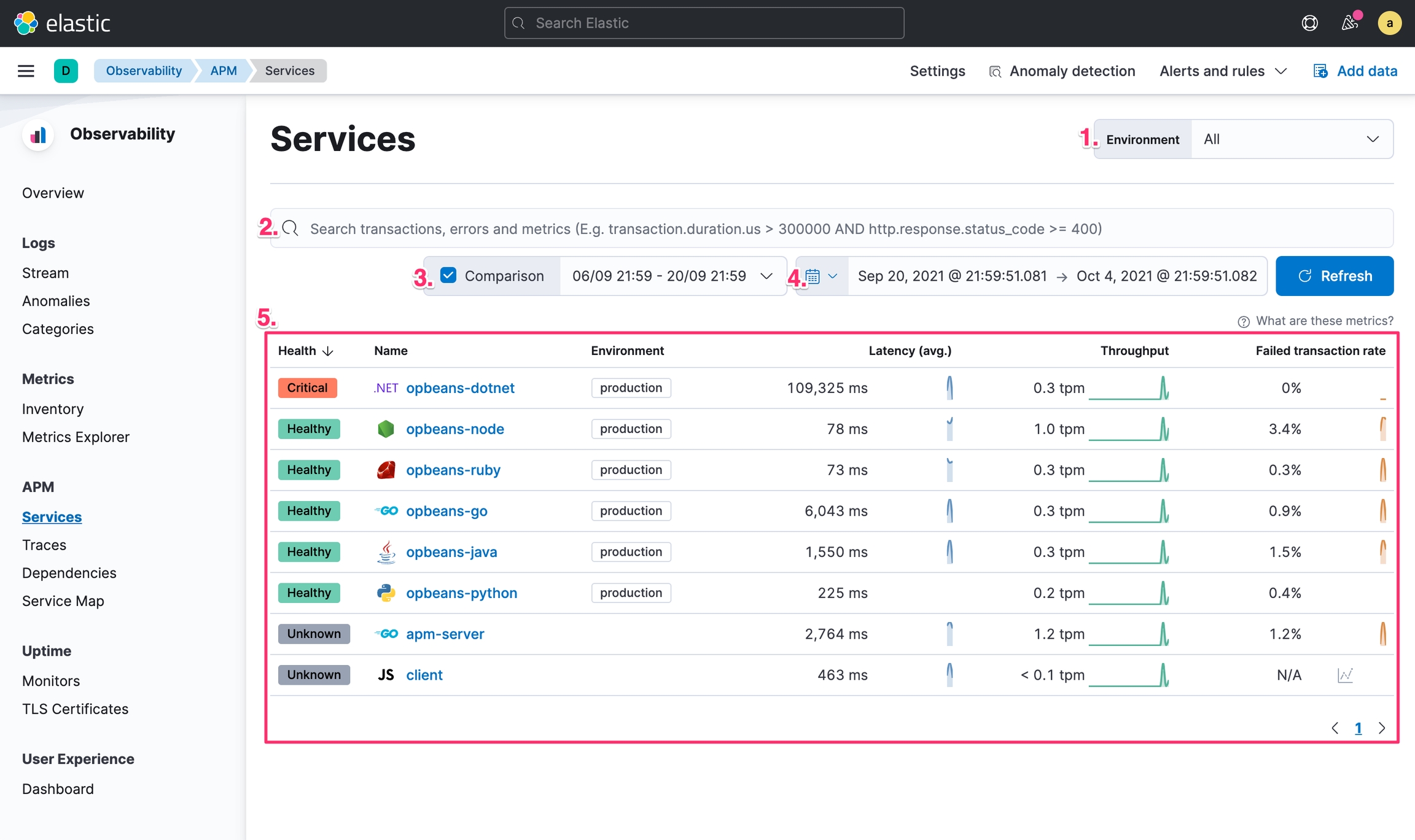
Task: Open the hamburger navigation menu
Action: click(26, 71)
